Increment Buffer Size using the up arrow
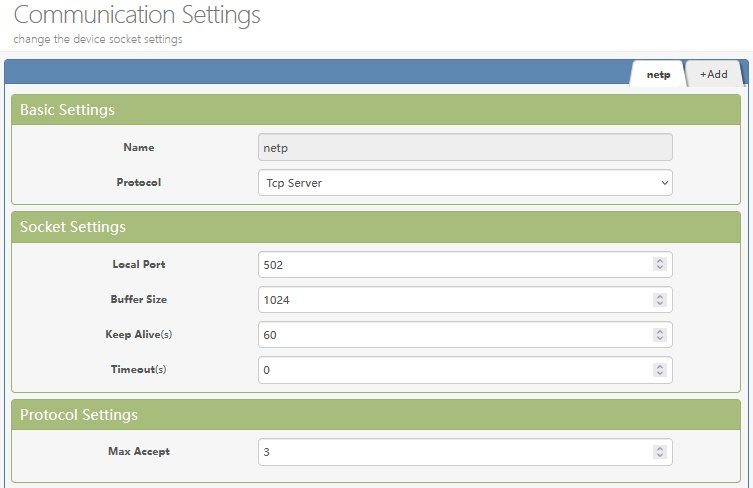Image resolution: width=753 pixels, height=488 pixels. [x=659, y=296]
